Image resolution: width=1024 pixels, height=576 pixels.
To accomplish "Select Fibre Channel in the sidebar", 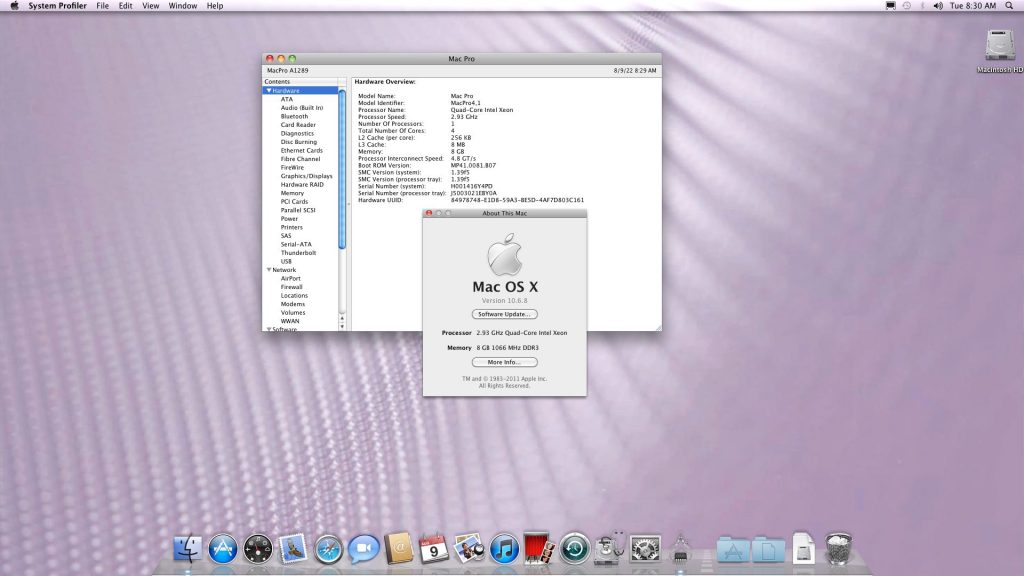I will coord(300,159).
